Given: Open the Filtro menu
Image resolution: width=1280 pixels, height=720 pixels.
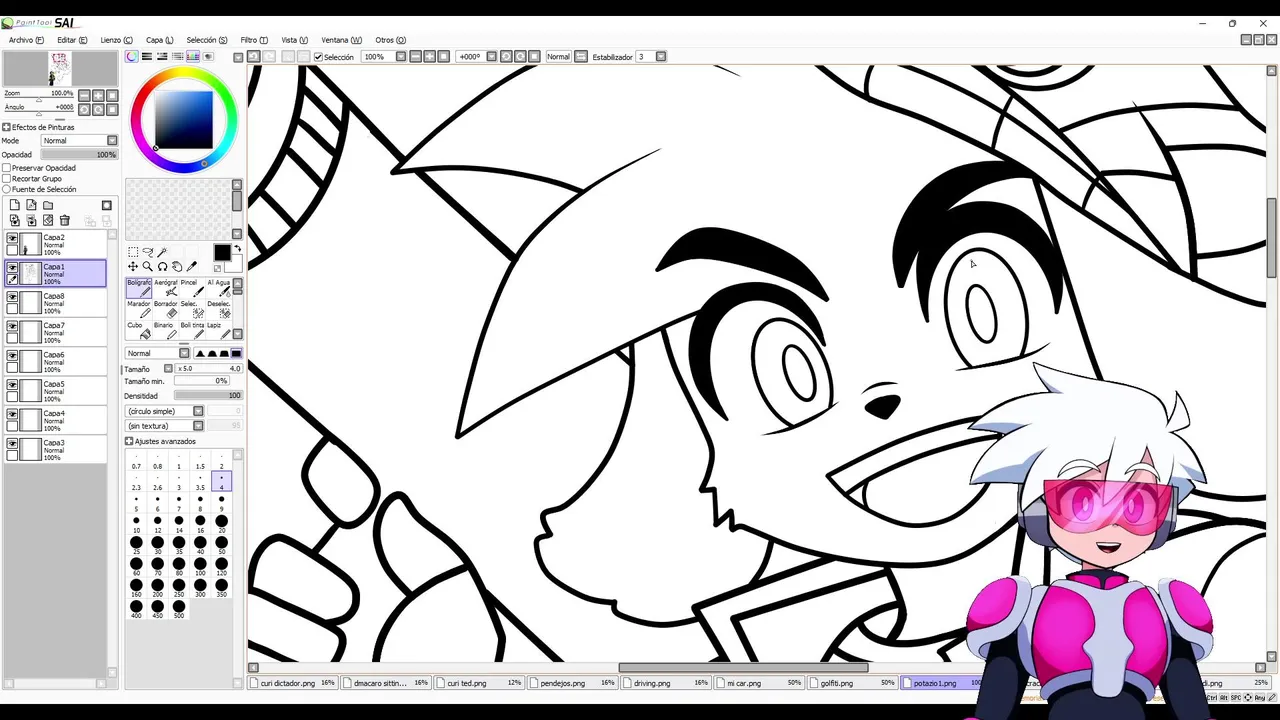Looking at the screenshot, I should click(x=254, y=40).
